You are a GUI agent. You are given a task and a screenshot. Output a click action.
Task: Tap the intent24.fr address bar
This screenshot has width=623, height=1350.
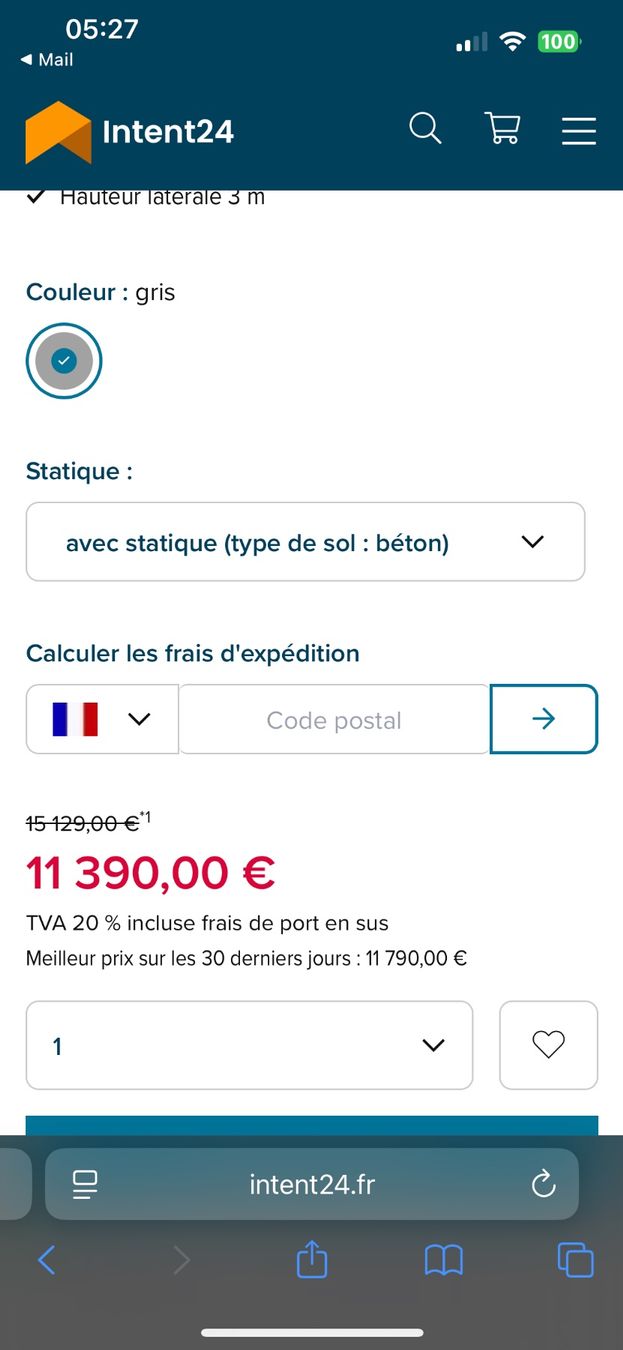pos(312,1185)
